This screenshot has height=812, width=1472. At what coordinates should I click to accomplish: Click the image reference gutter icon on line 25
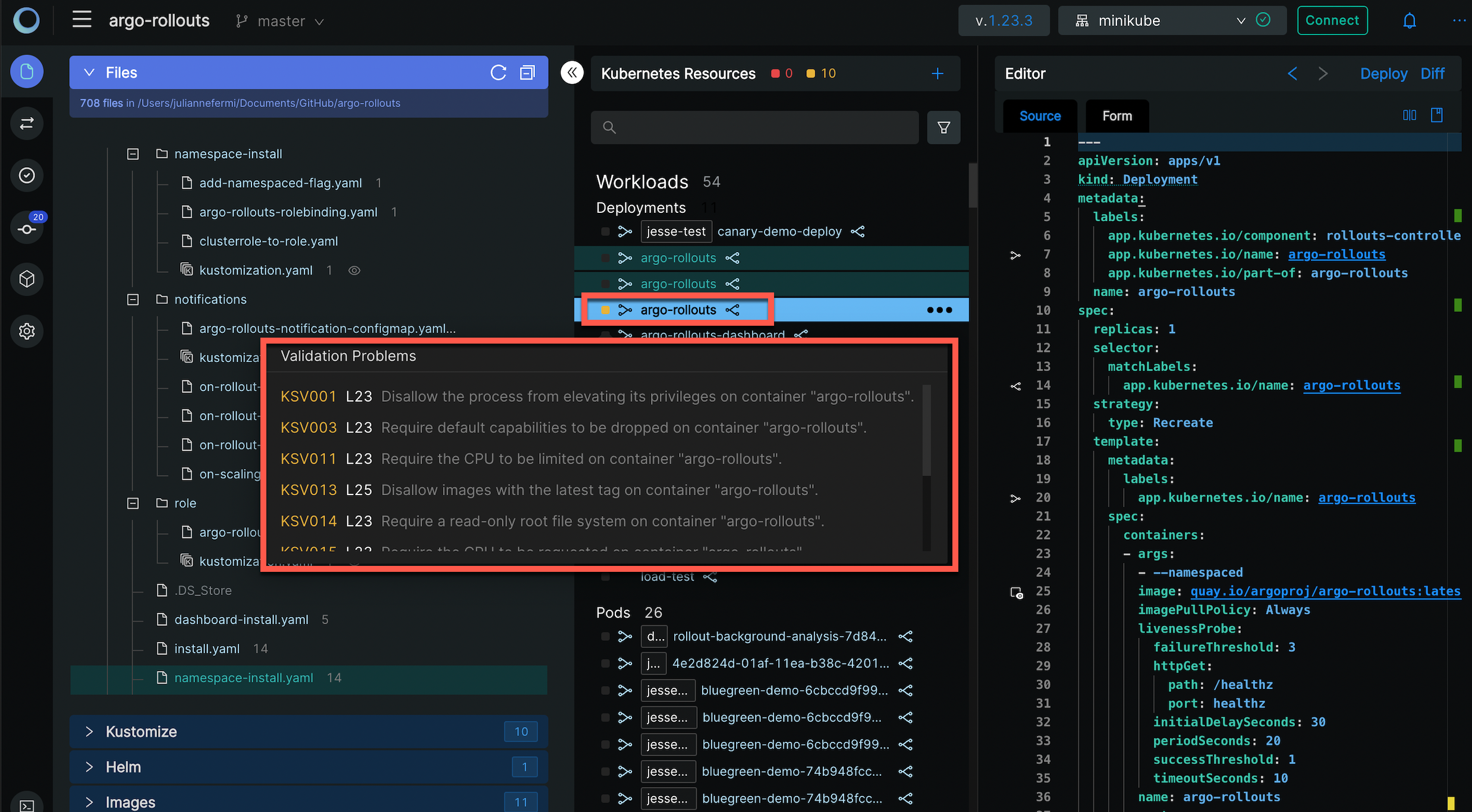(1017, 592)
